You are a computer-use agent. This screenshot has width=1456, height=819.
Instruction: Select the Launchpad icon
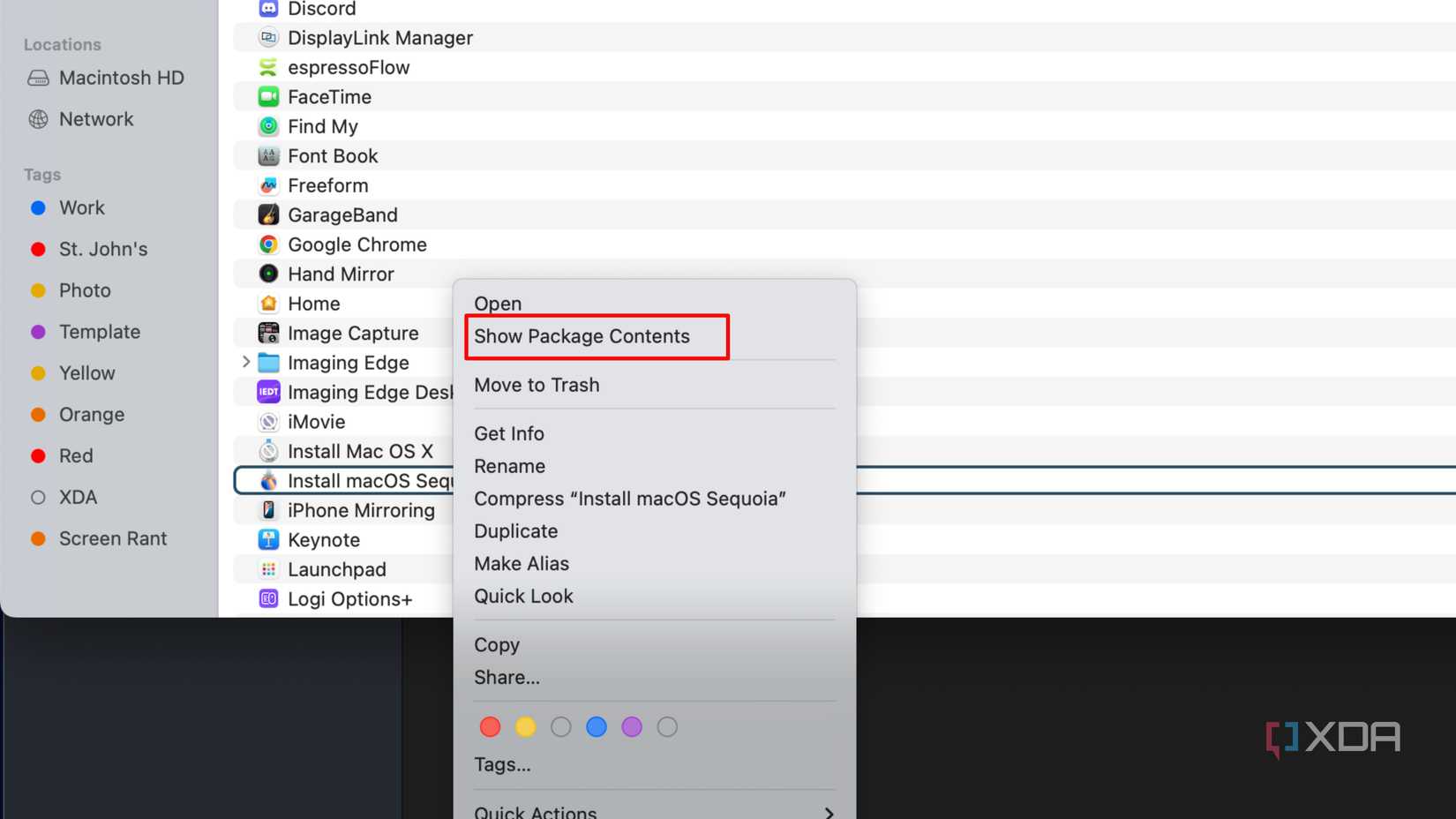(x=267, y=569)
